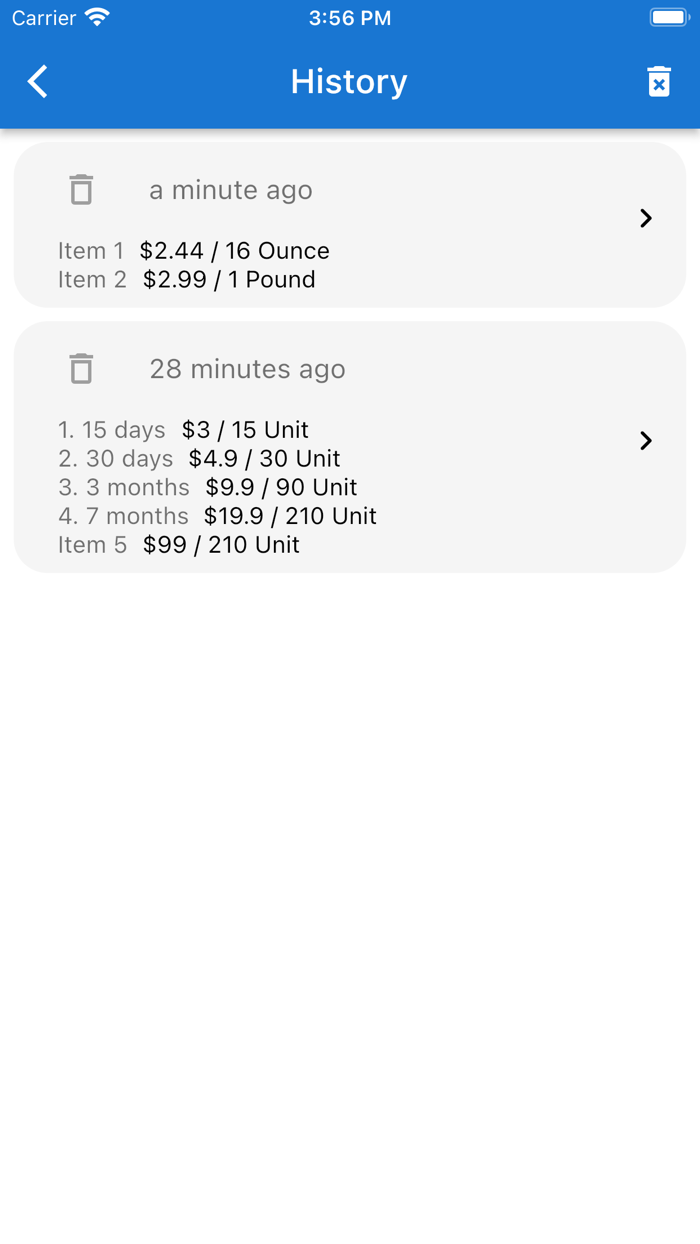The image size is (700, 1244).
Task: Clear all history with trash-X icon
Action: 659,81
